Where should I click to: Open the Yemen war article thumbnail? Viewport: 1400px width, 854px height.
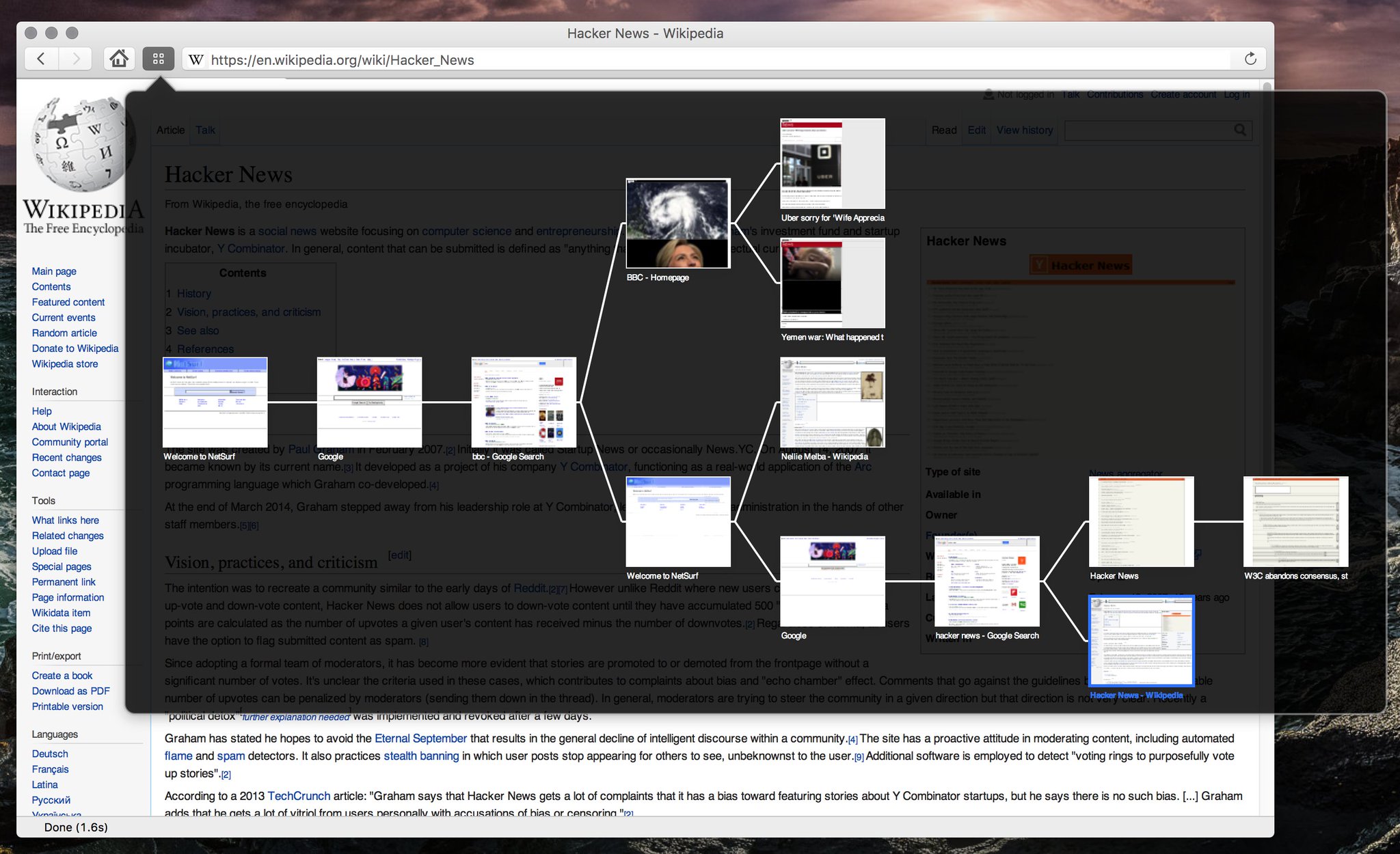click(x=833, y=283)
